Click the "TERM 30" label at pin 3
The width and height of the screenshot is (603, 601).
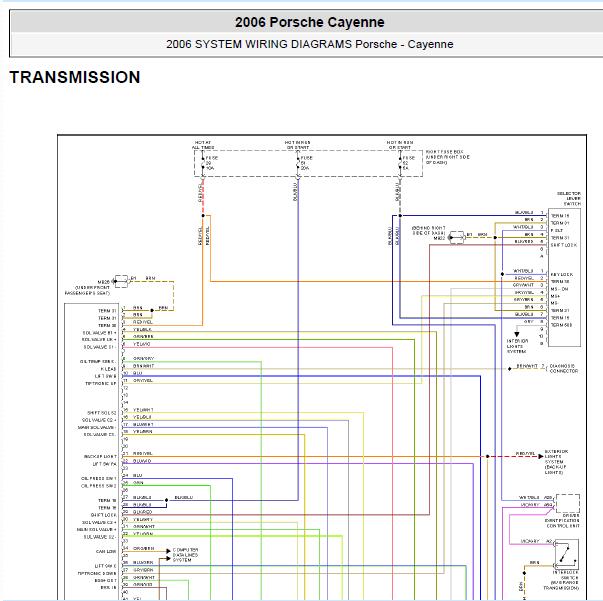pyautogui.click(x=107, y=325)
